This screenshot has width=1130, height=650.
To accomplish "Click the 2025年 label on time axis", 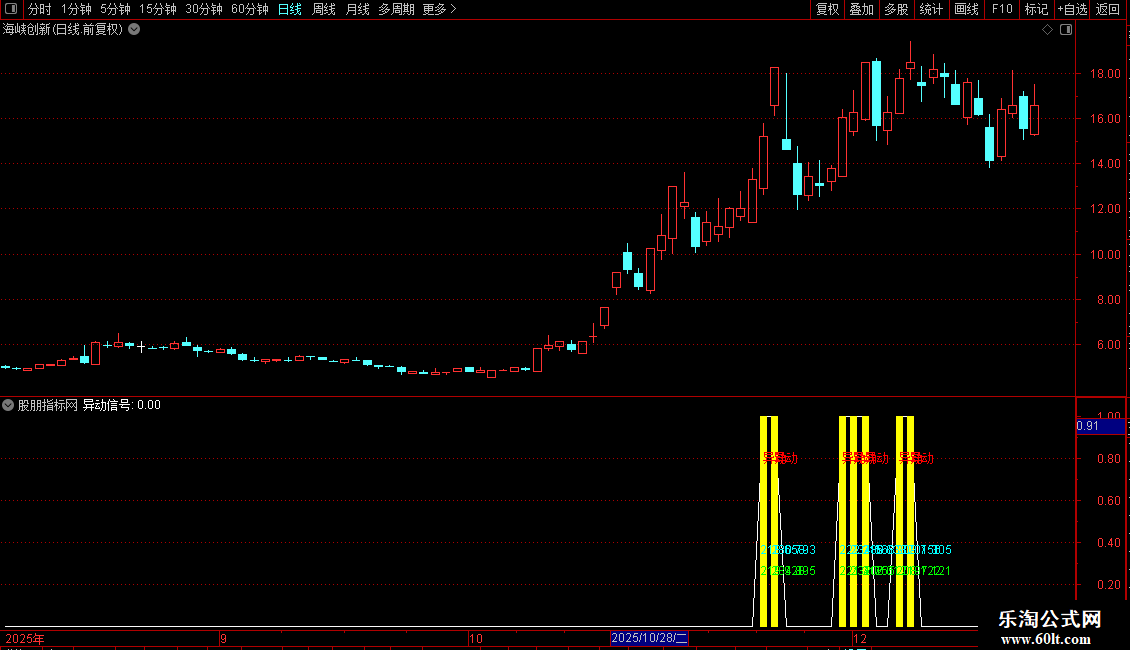I will pyautogui.click(x=25, y=638).
